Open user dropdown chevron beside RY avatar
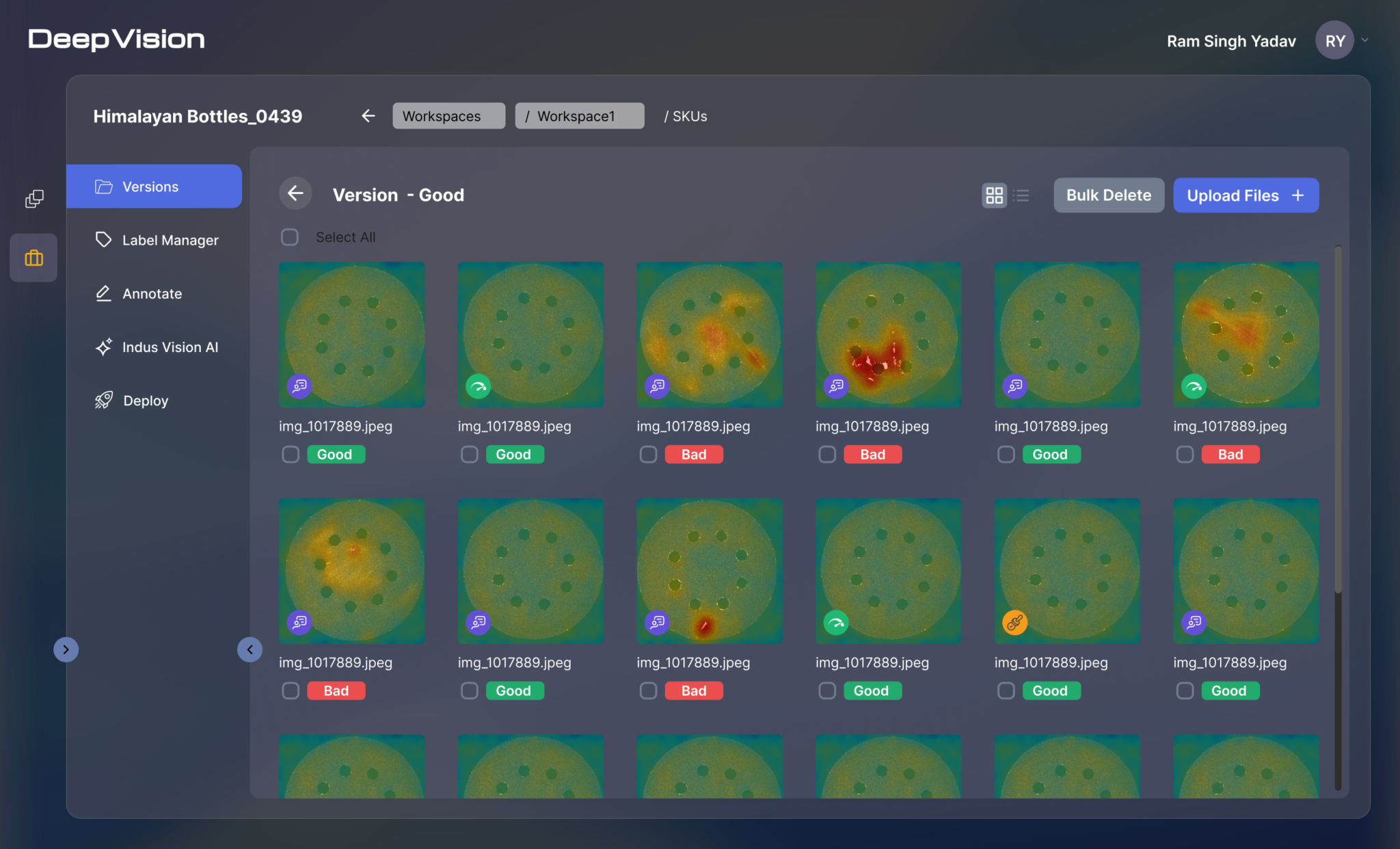Viewport: 1400px width, 849px height. pos(1364,40)
